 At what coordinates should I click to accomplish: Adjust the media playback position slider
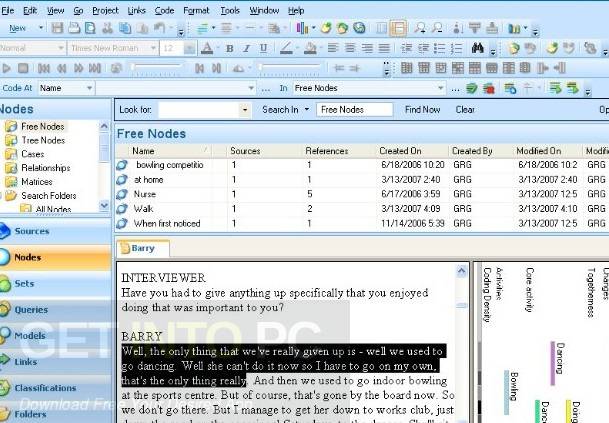(156, 68)
